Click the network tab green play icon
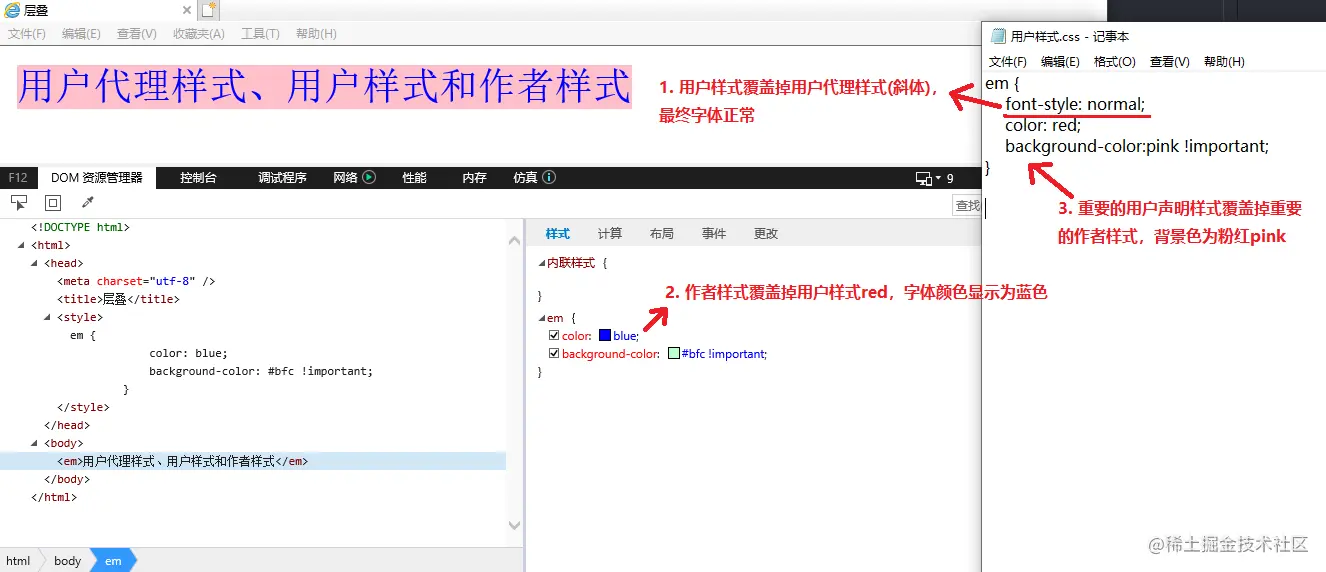 pos(369,177)
